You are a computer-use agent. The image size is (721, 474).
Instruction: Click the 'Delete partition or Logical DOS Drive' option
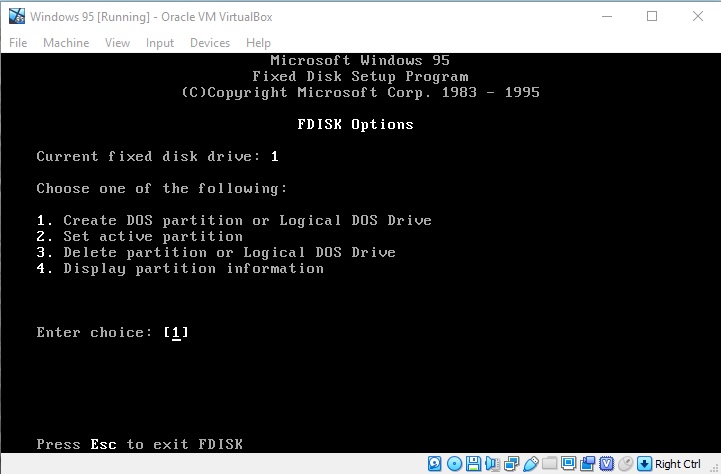(216, 252)
